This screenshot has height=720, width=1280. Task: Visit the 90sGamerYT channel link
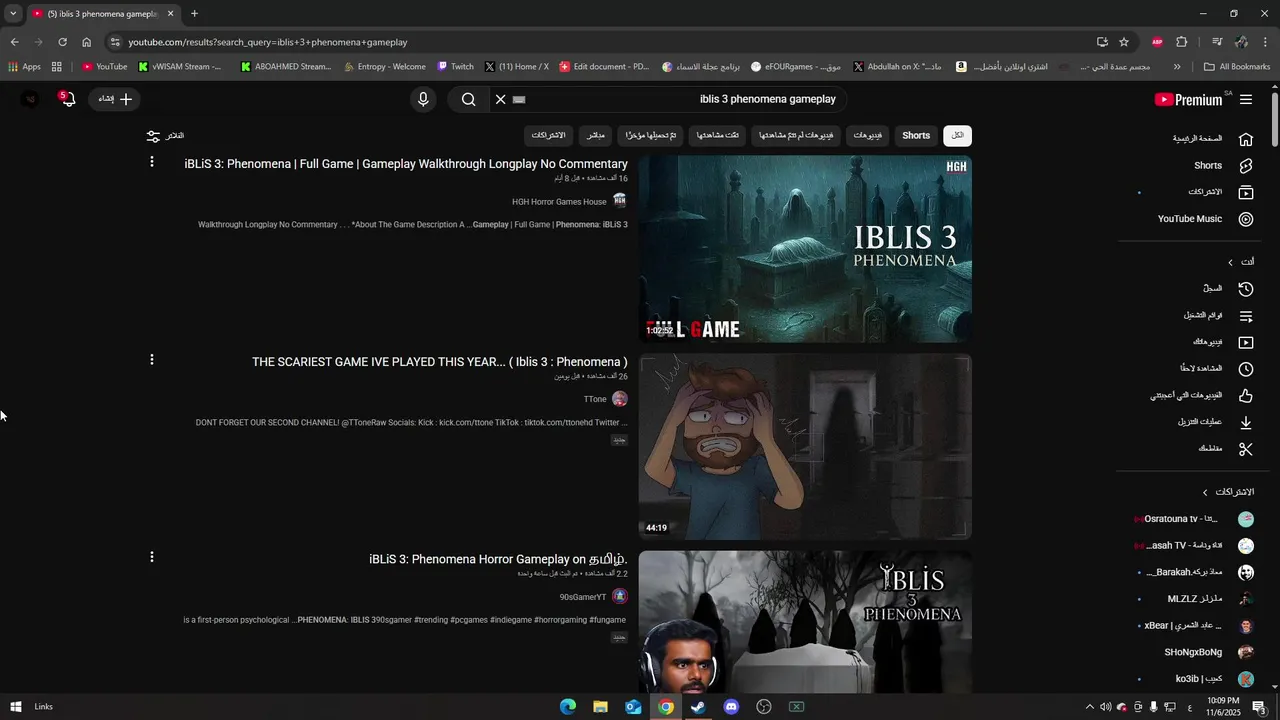coord(583,597)
